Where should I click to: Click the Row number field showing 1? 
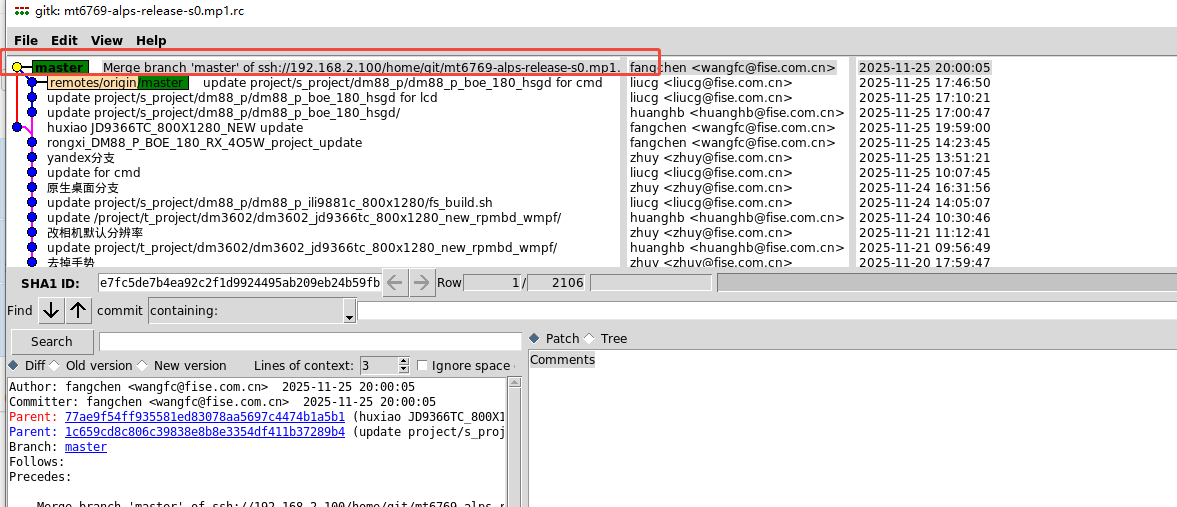494,282
